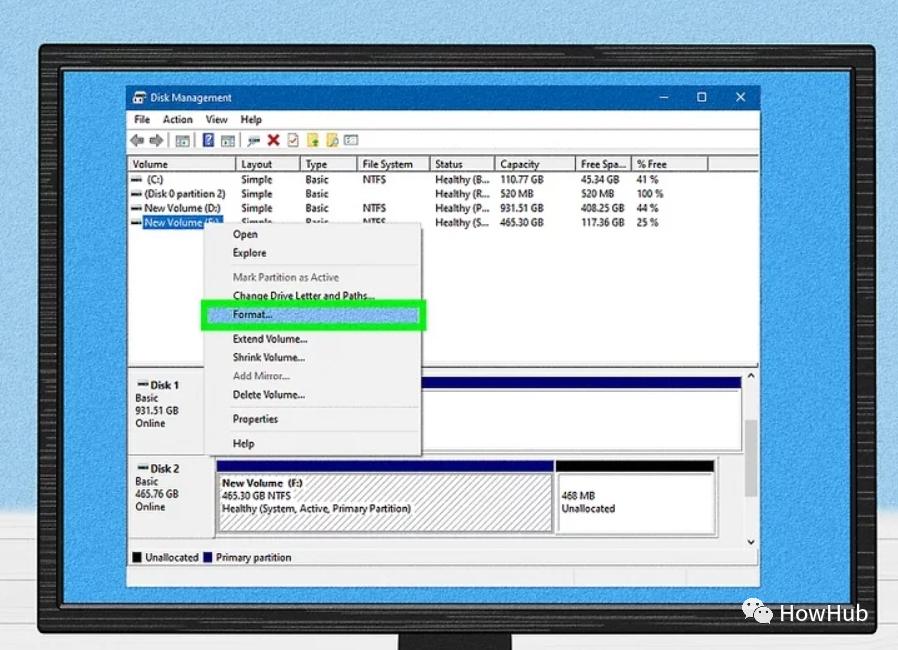This screenshot has width=898, height=650.
Task: Click the folder with magnifier toolbar icon
Action: coord(332,141)
